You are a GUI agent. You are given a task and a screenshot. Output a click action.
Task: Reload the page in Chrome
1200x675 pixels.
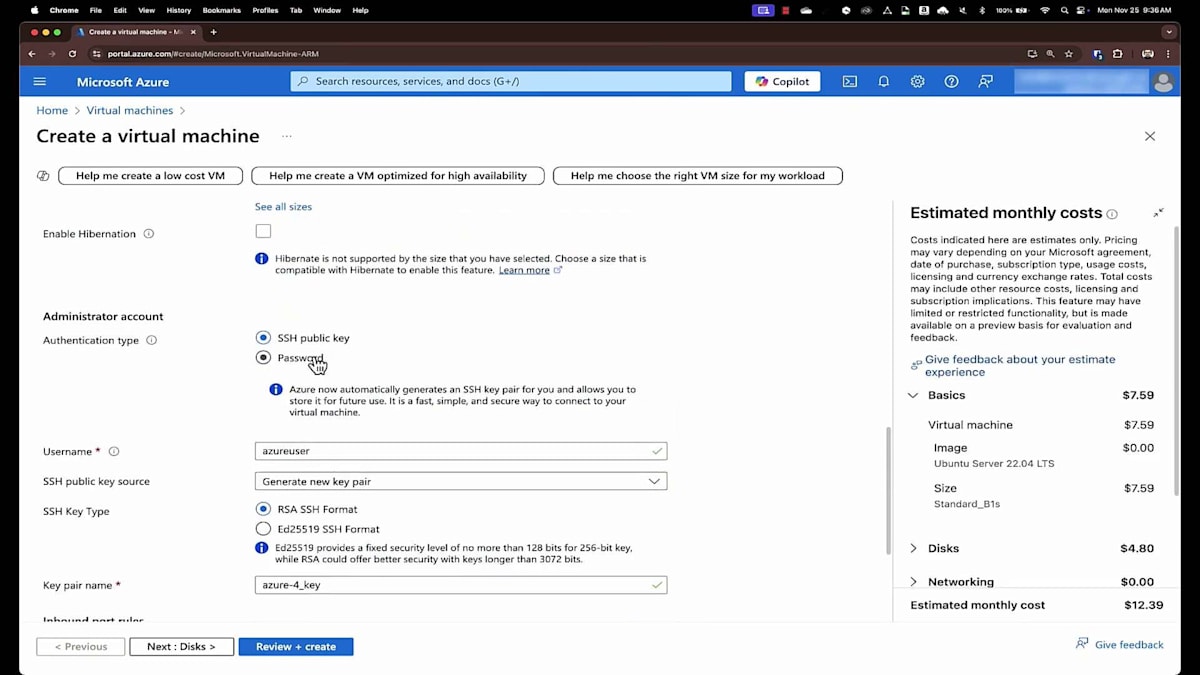(x=72, y=54)
